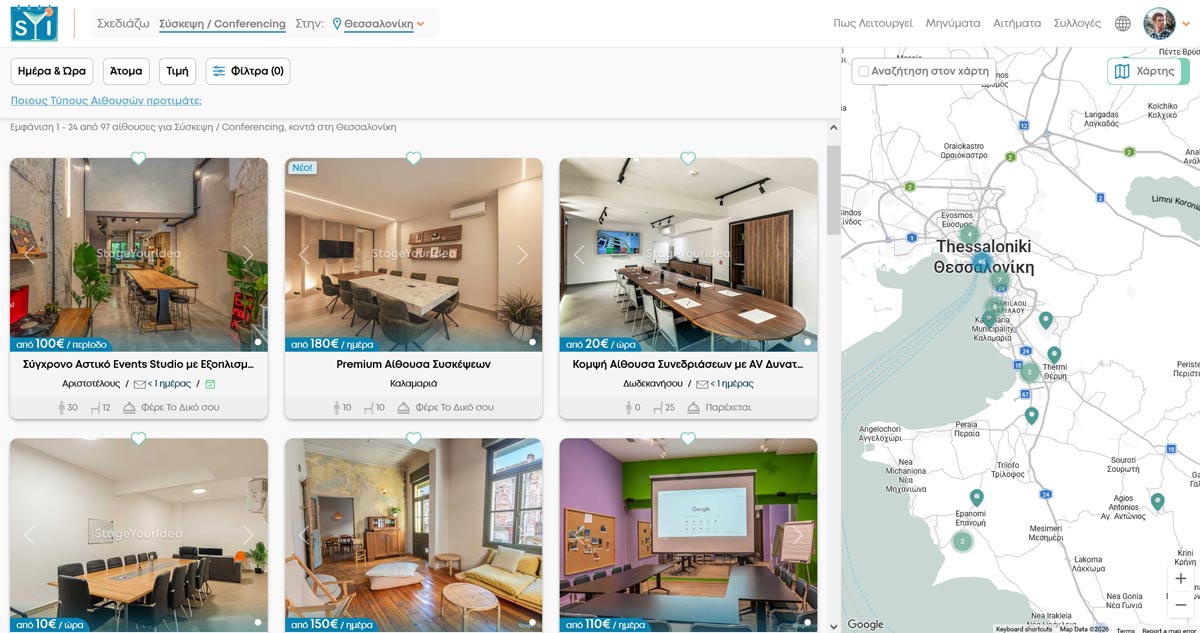The width and height of the screenshot is (1200, 633).
Task: Zoom out on the map
Action: coord(1181,604)
